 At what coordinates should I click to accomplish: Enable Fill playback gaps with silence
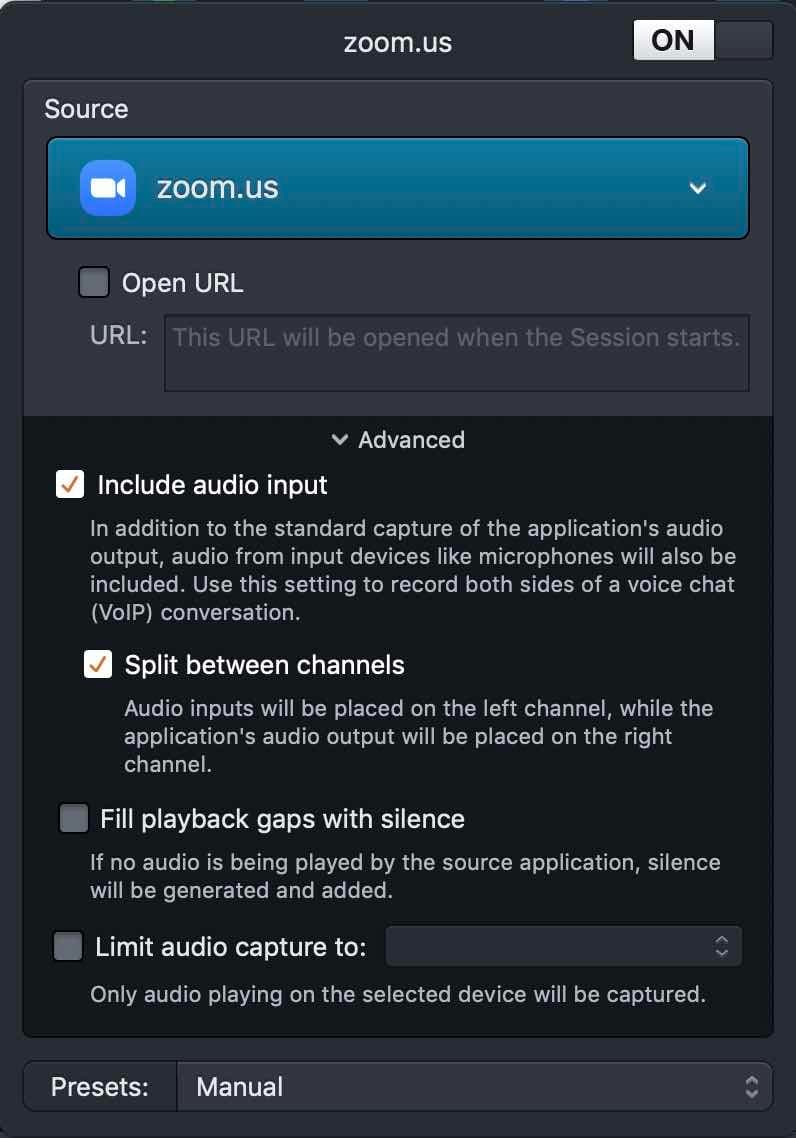(73, 818)
